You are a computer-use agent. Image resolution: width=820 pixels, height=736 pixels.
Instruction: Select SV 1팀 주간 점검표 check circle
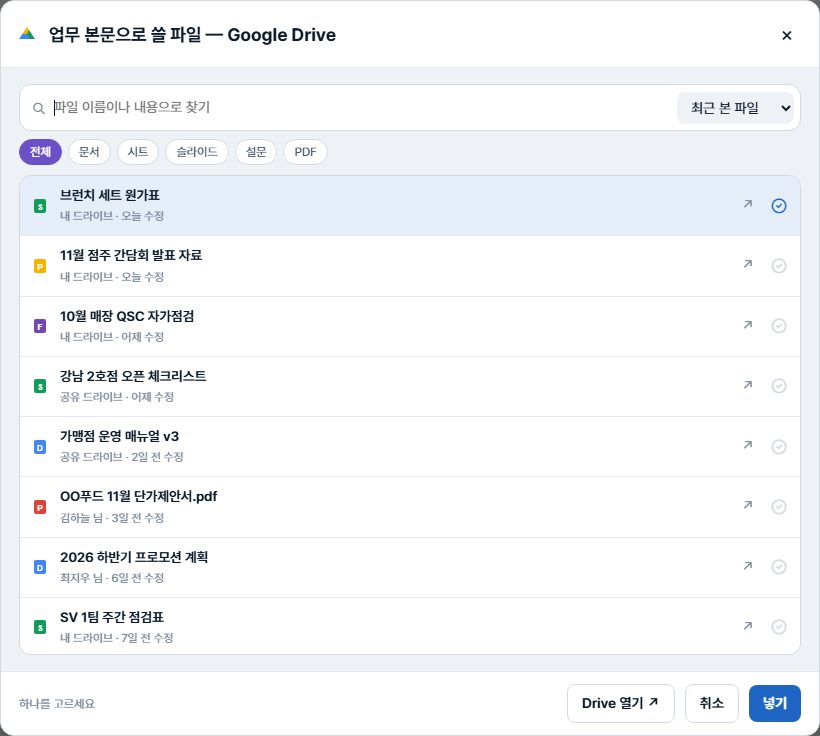(x=779, y=627)
